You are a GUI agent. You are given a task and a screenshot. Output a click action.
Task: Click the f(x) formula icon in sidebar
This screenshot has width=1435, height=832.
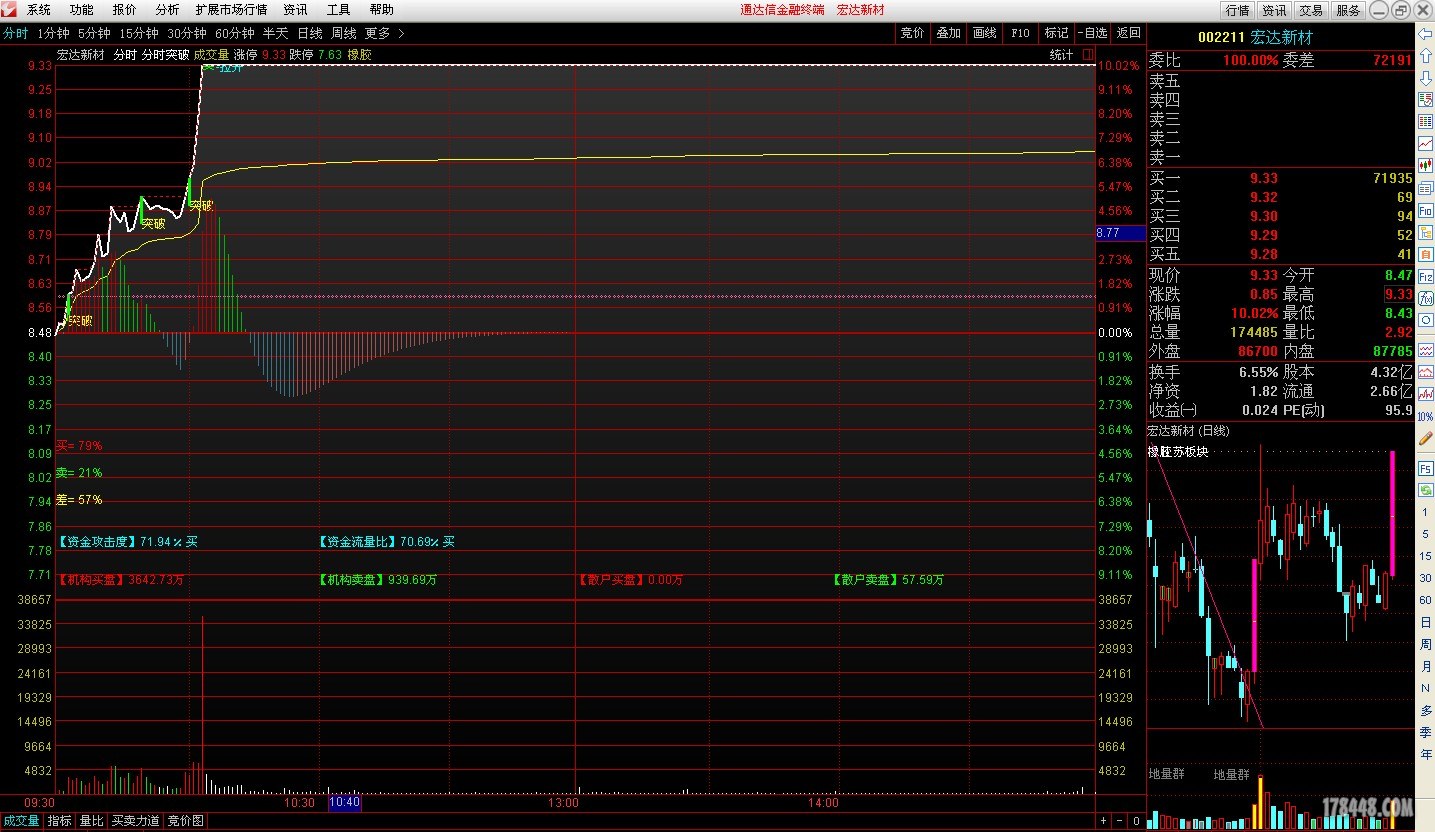point(1425,298)
